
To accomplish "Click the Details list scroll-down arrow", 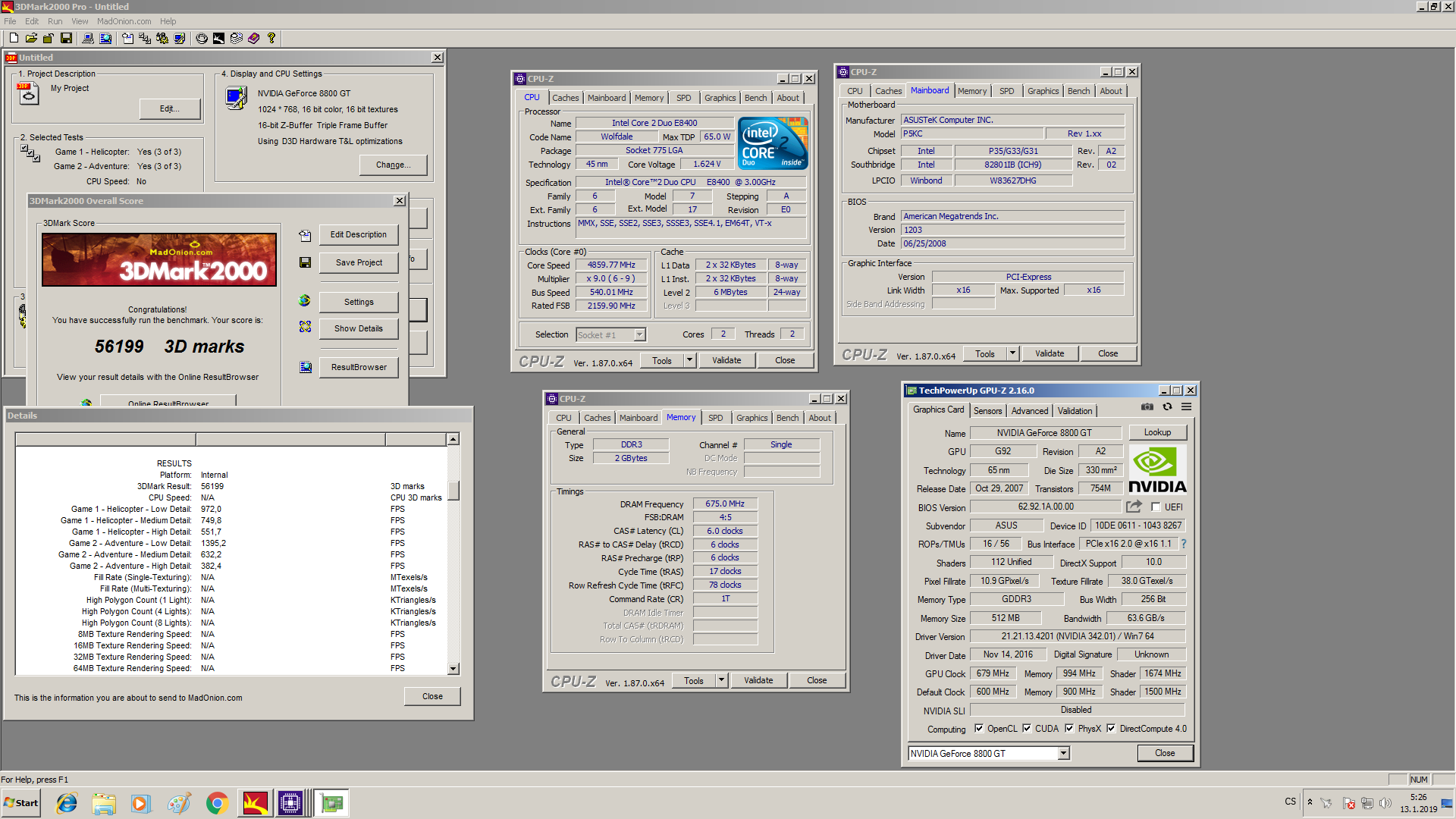I will [453, 669].
